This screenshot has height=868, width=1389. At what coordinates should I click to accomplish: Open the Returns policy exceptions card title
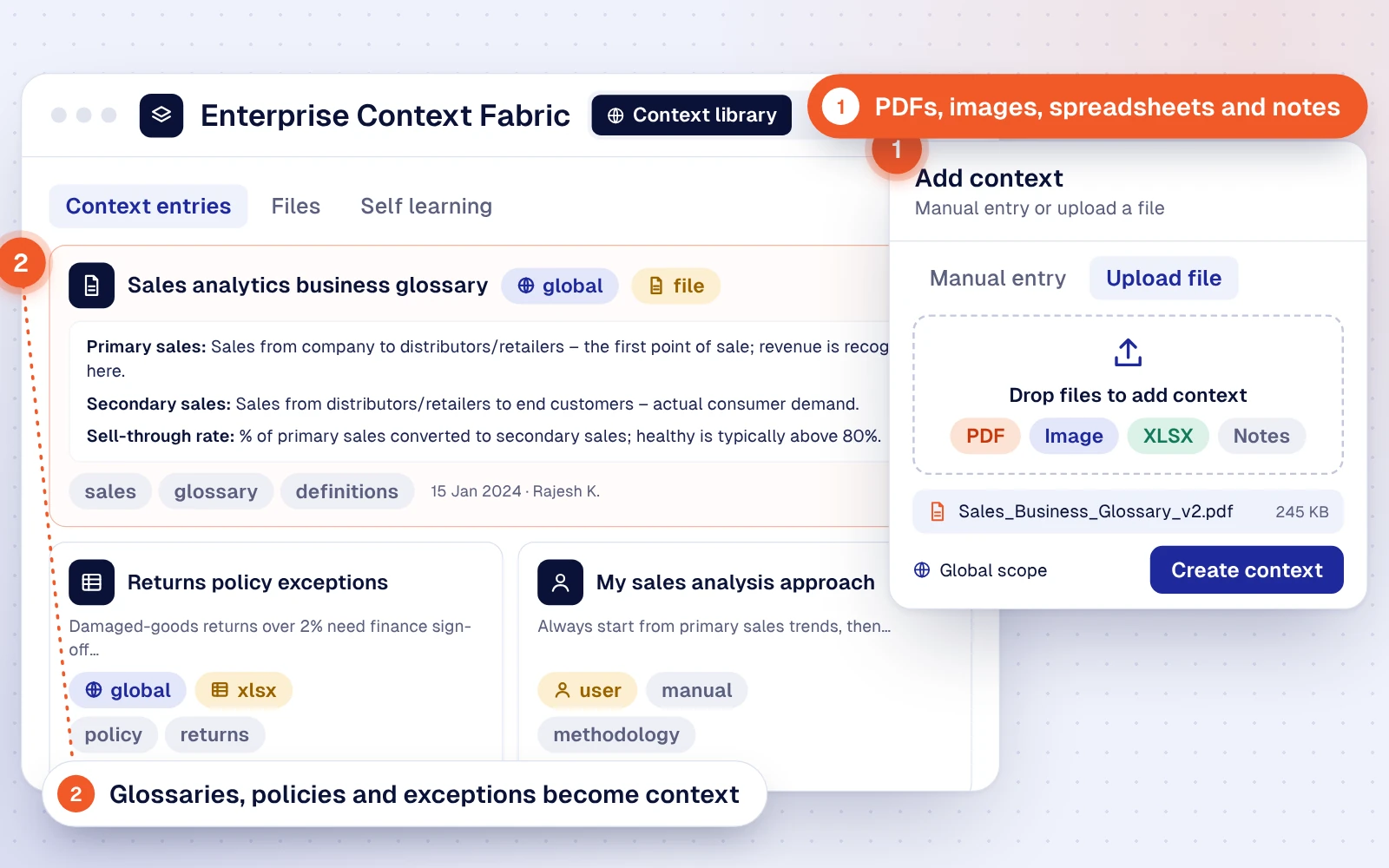258,582
